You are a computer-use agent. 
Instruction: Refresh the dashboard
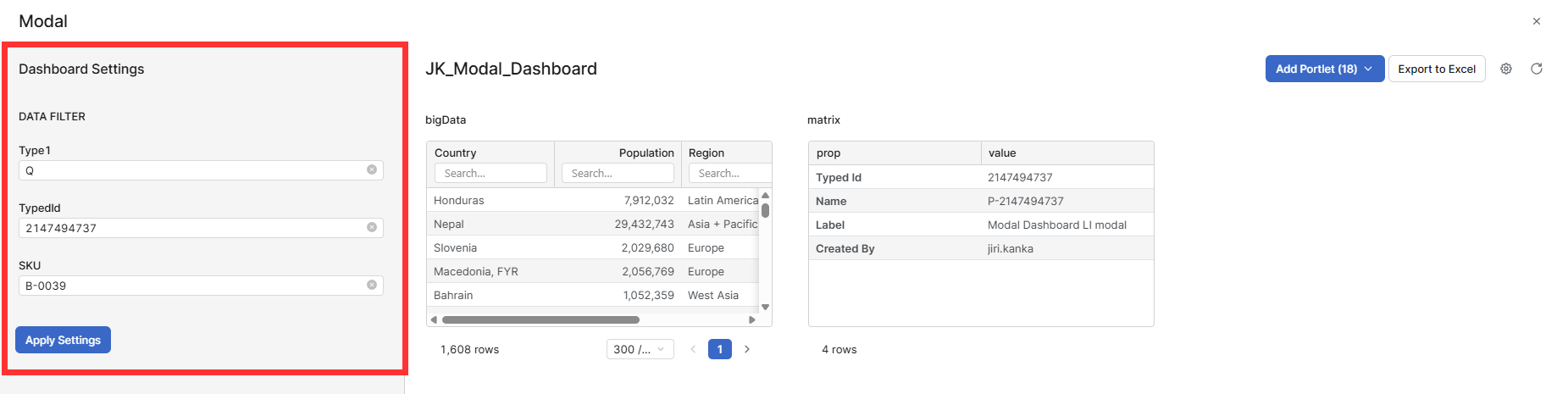coord(1536,69)
